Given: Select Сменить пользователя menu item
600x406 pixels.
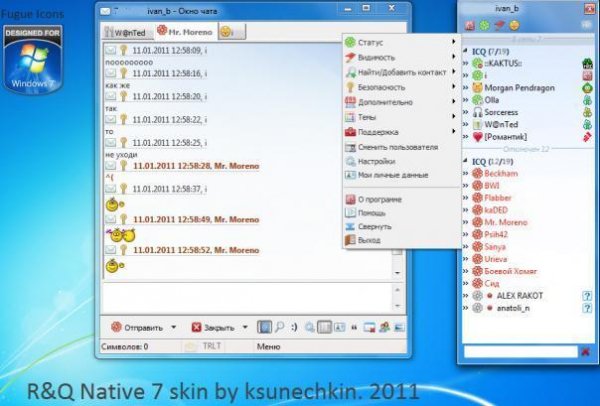Looking at the screenshot, I should point(401,147).
